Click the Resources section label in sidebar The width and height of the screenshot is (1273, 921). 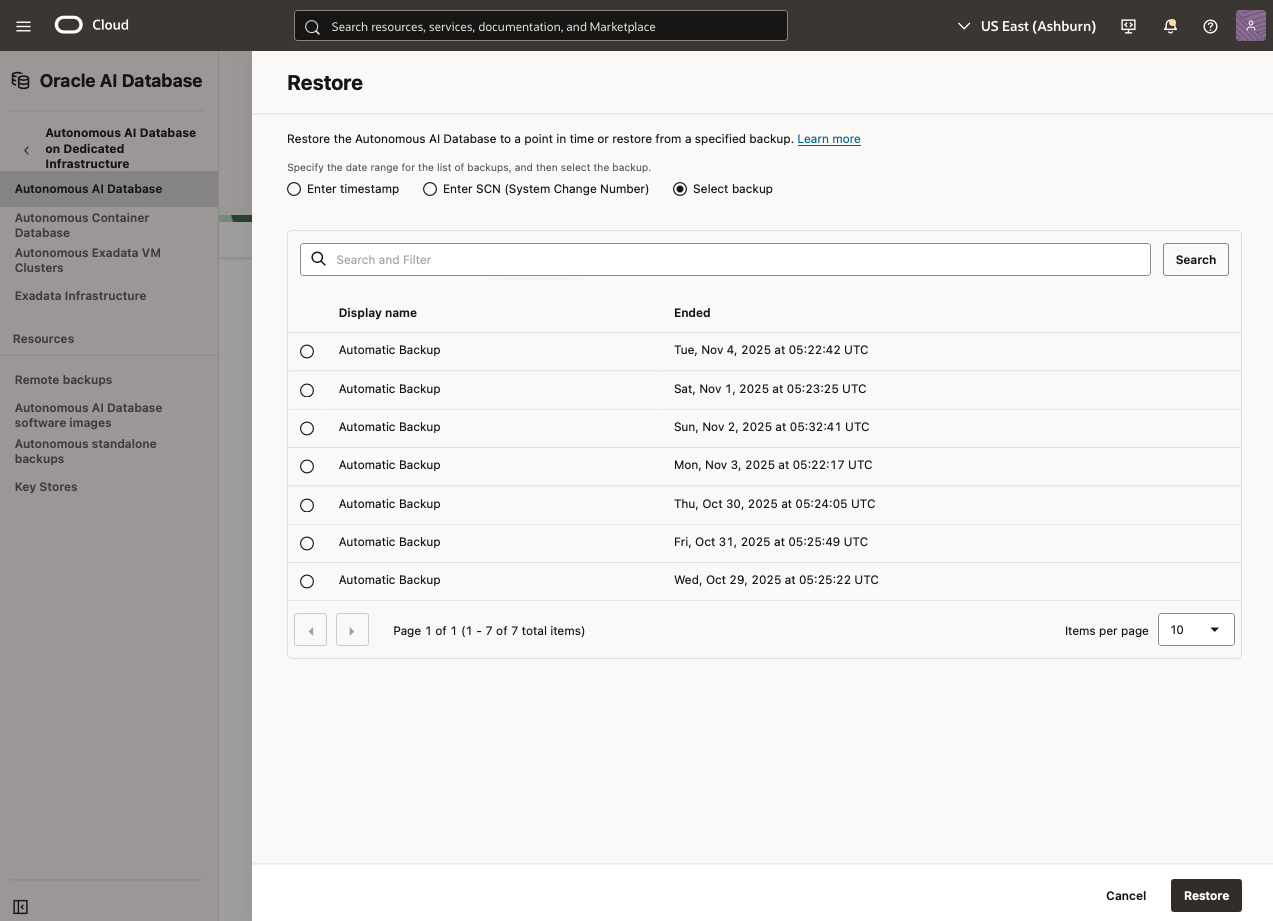tap(43, 339)
